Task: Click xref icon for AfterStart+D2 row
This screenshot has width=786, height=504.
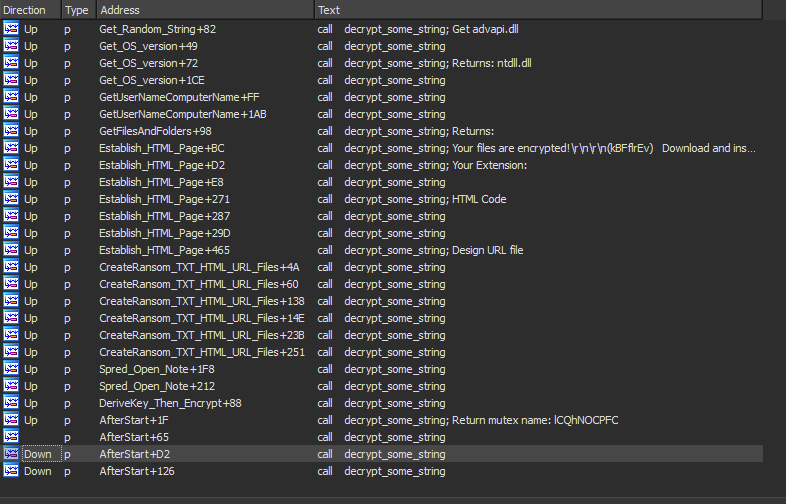Action: [x=11, y=454]
